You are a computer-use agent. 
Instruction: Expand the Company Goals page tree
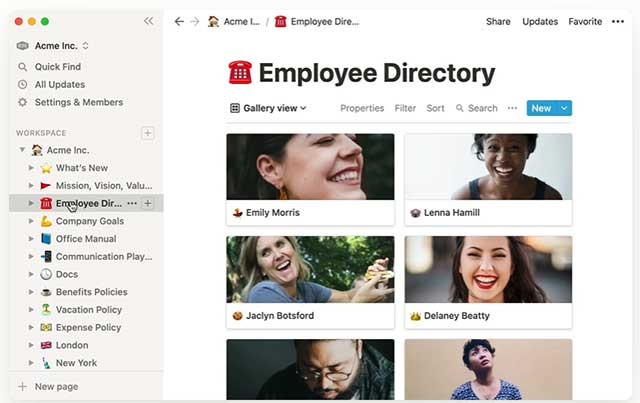point(31,221)
